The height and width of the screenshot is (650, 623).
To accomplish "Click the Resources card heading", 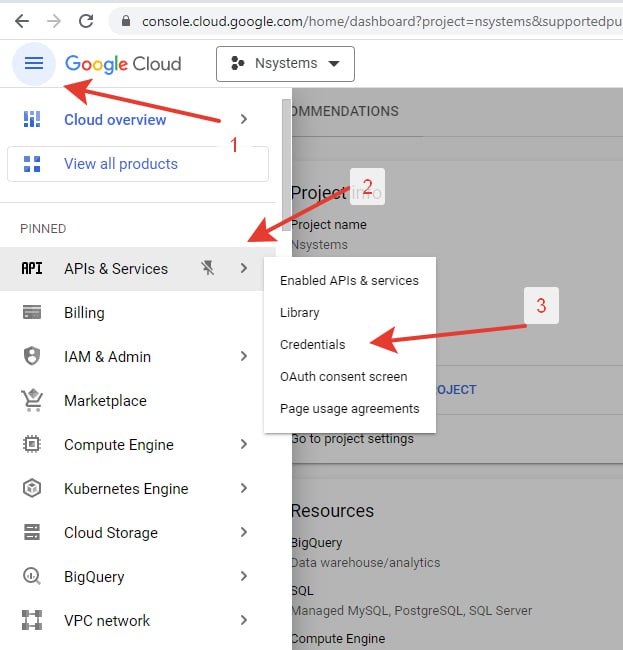I will (x=333, y=511).
